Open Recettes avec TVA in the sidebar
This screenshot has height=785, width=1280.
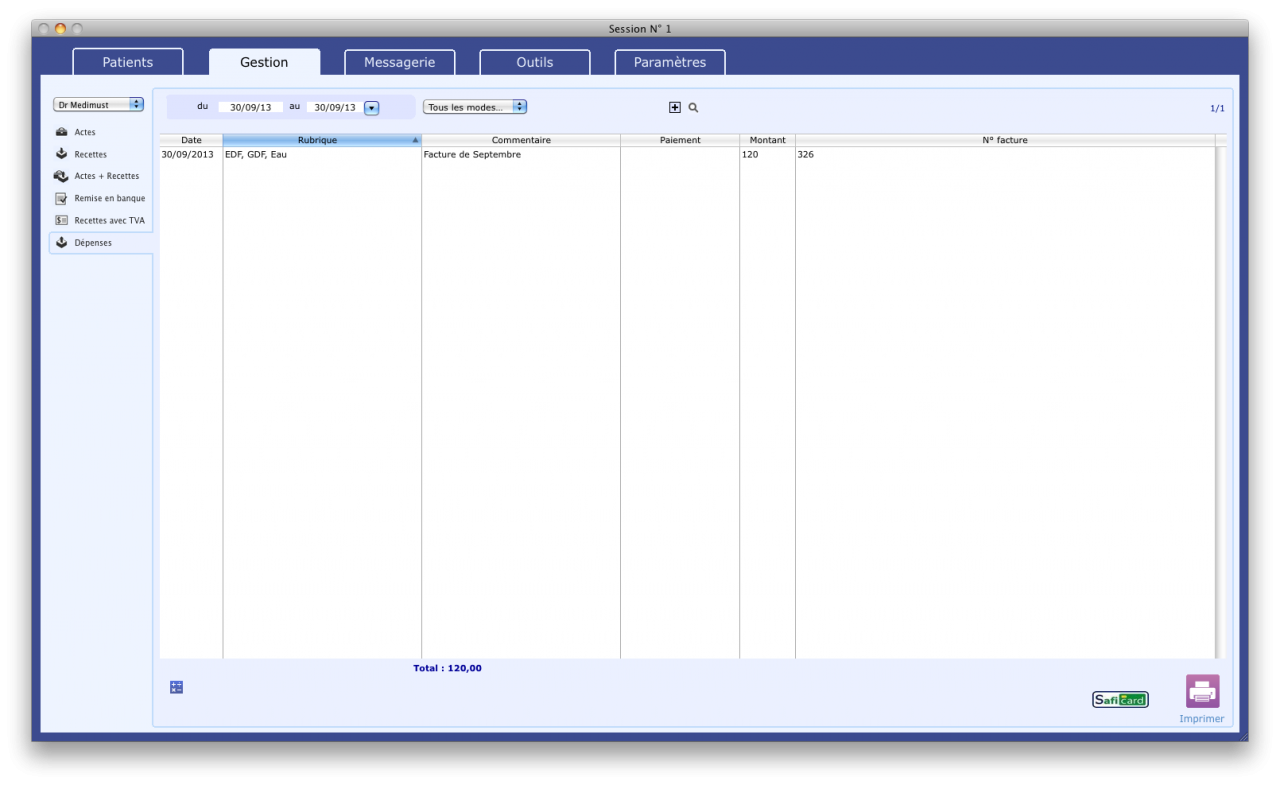click(100, 220)
